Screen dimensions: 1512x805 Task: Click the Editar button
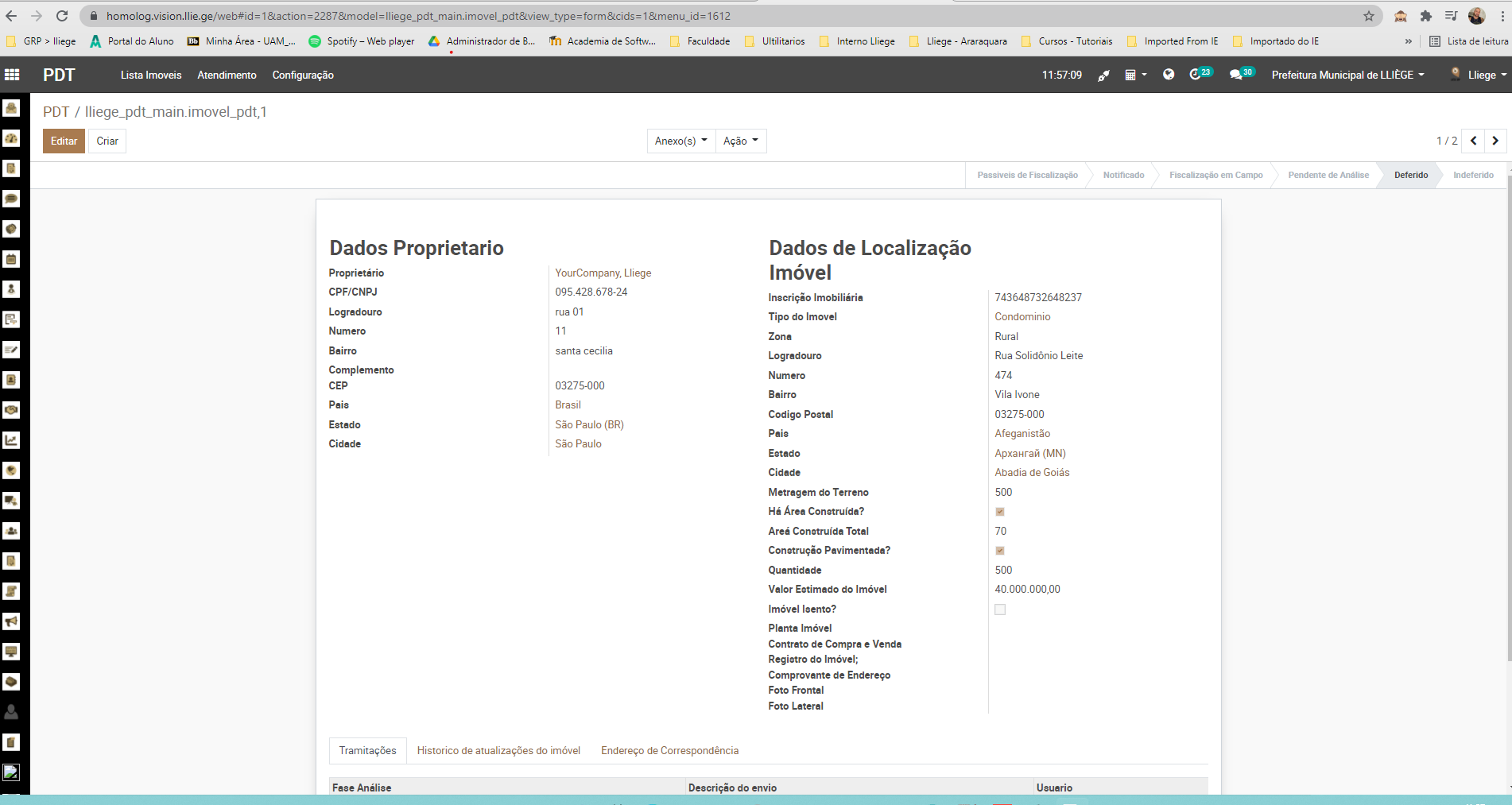click(64, 141)
